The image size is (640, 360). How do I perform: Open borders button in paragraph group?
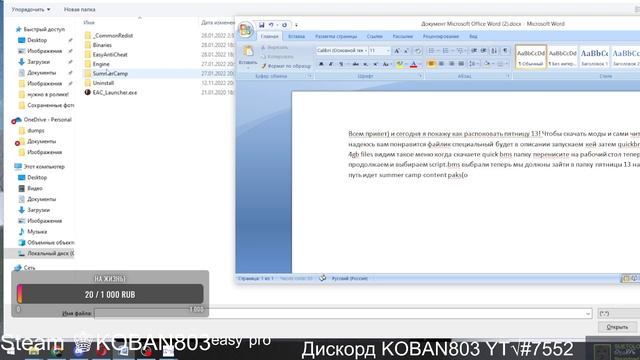[x=500, y=64]
